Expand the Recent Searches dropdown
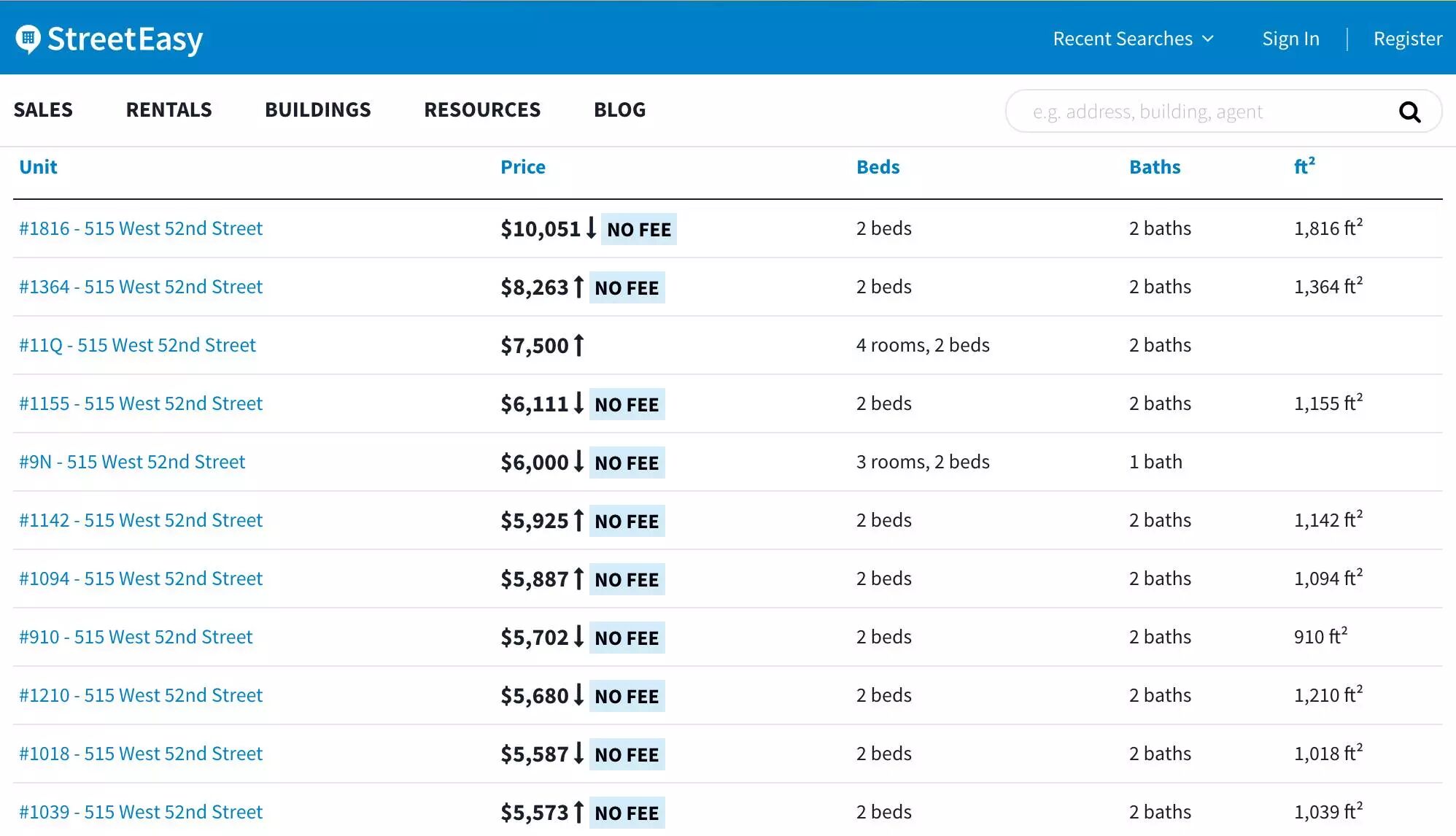 [1133, 39]
